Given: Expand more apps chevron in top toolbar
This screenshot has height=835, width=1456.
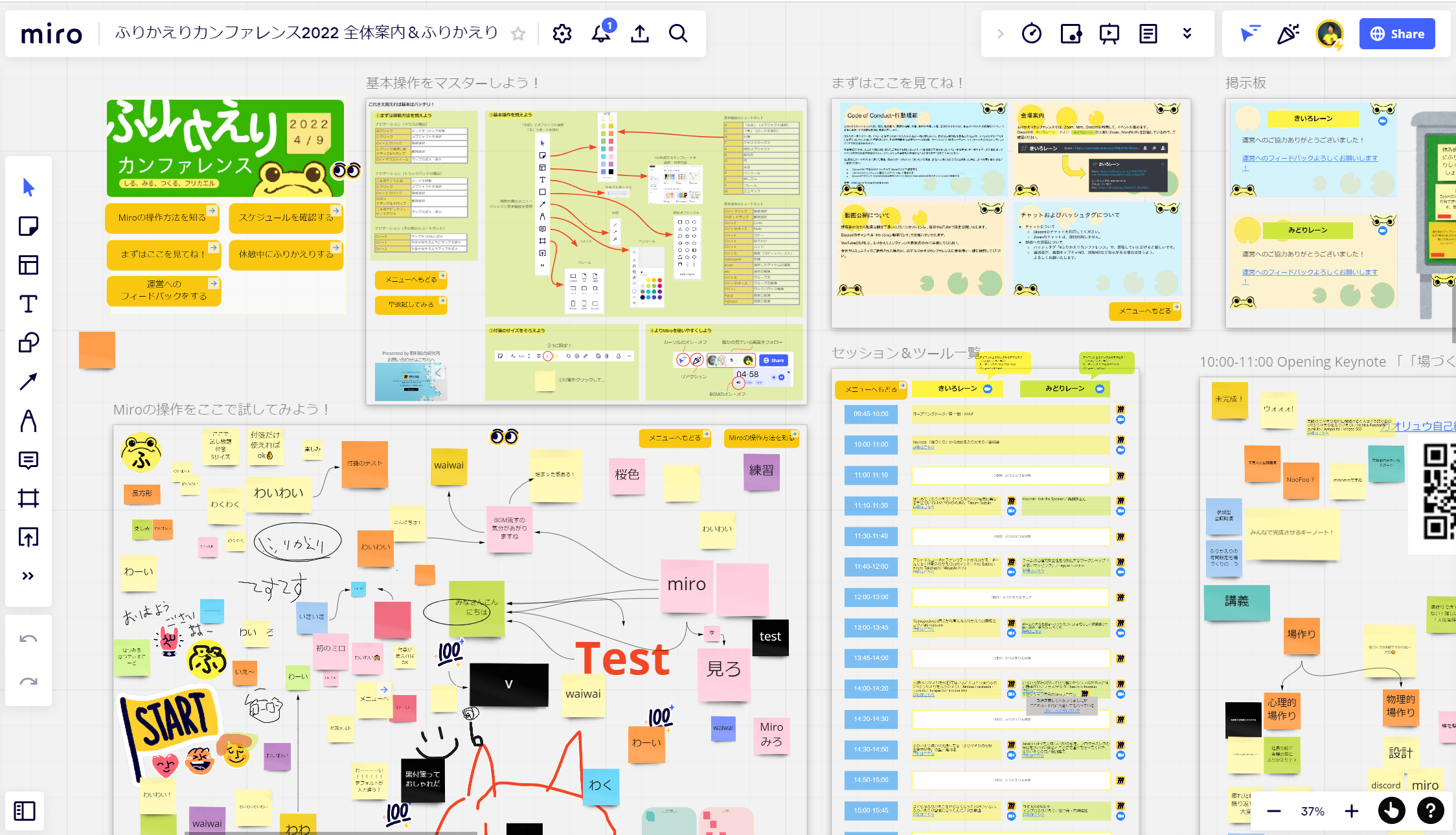Looking at the screenshot, I should pyautogui.click(x=1187, y=34).
